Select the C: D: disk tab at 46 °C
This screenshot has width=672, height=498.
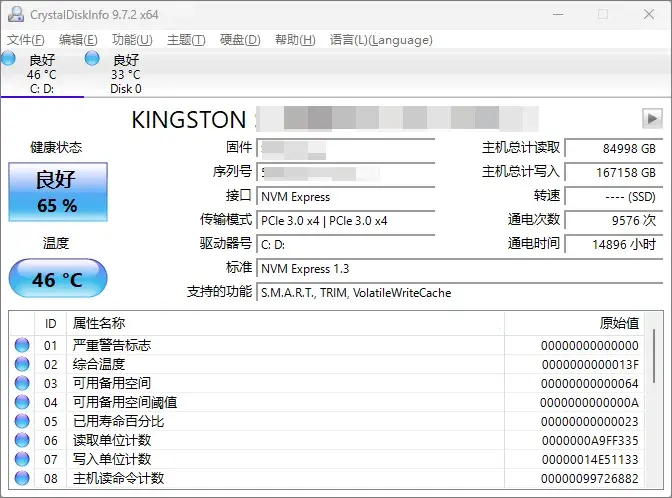(42, 73)
